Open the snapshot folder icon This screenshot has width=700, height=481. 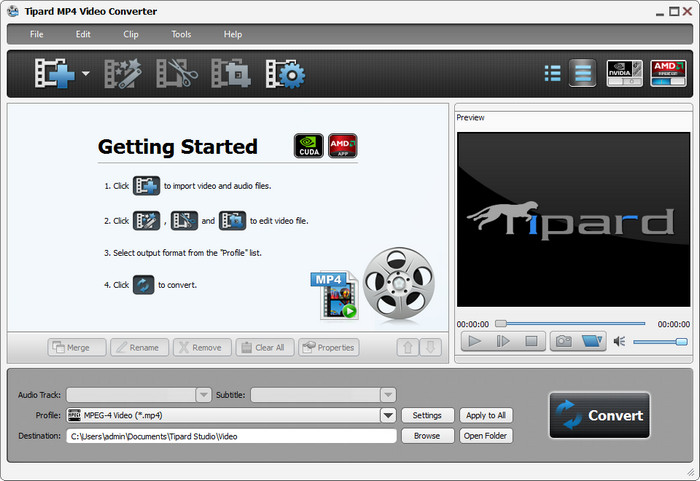[593, 341]
